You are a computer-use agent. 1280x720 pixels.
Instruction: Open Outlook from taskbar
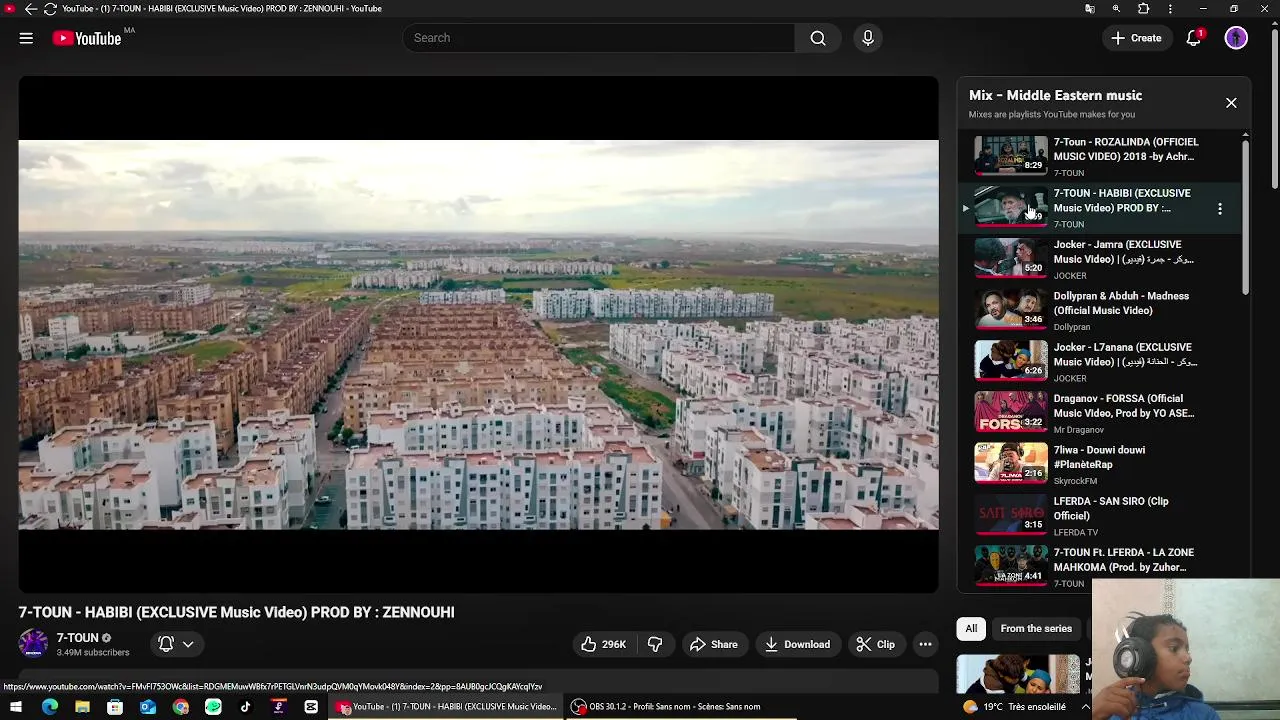pyautogui.click(x=148, y=707)
